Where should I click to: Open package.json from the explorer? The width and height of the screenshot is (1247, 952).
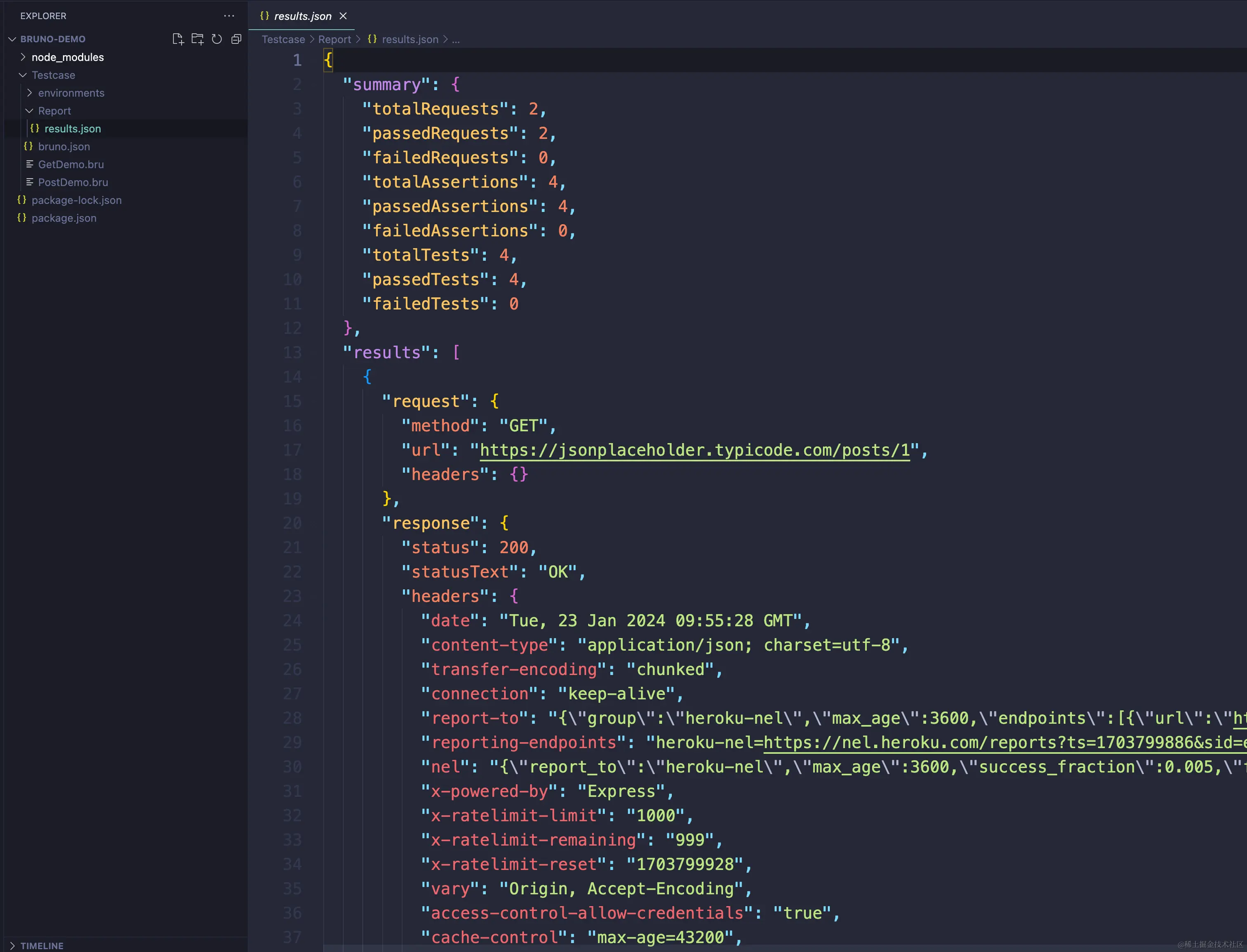64,218
